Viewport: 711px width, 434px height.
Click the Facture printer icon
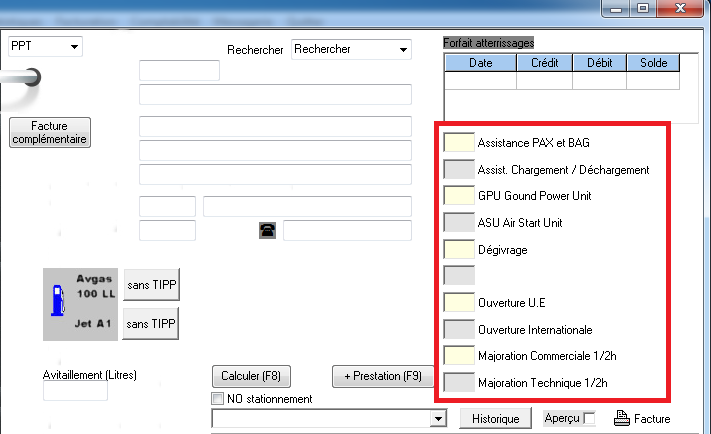coord(620,418)
